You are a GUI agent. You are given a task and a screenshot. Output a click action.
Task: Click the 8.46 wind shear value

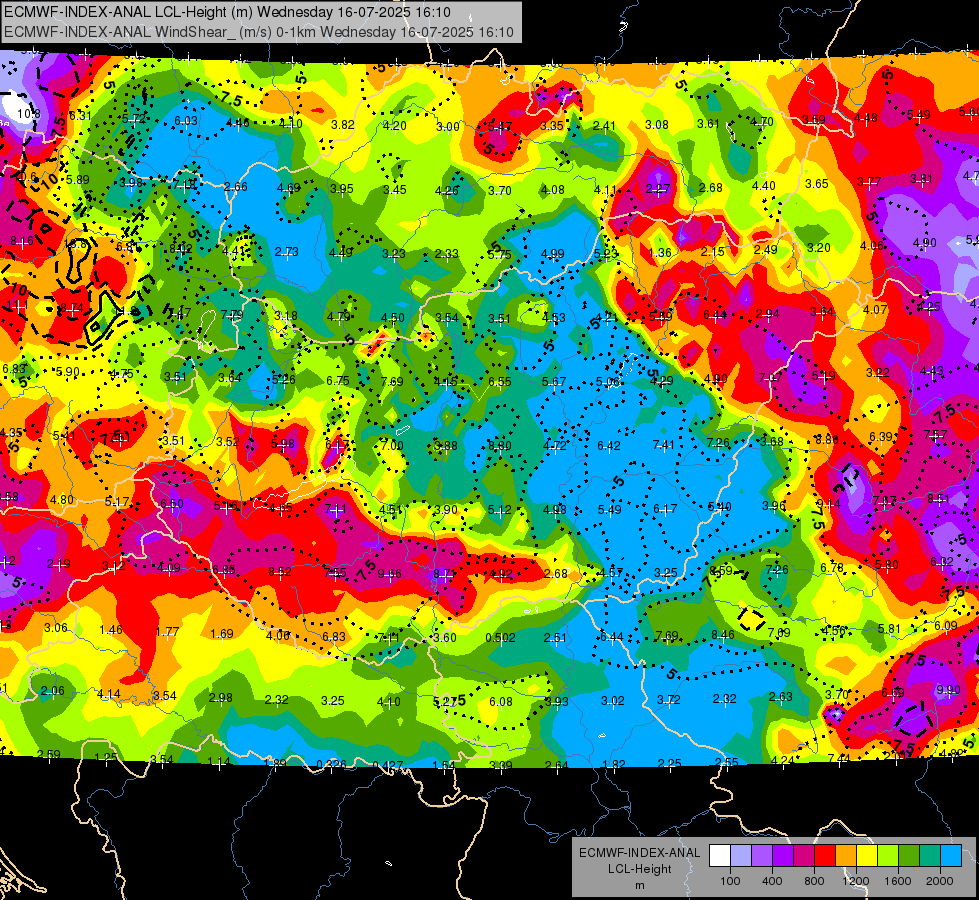[x=723, y=635]
